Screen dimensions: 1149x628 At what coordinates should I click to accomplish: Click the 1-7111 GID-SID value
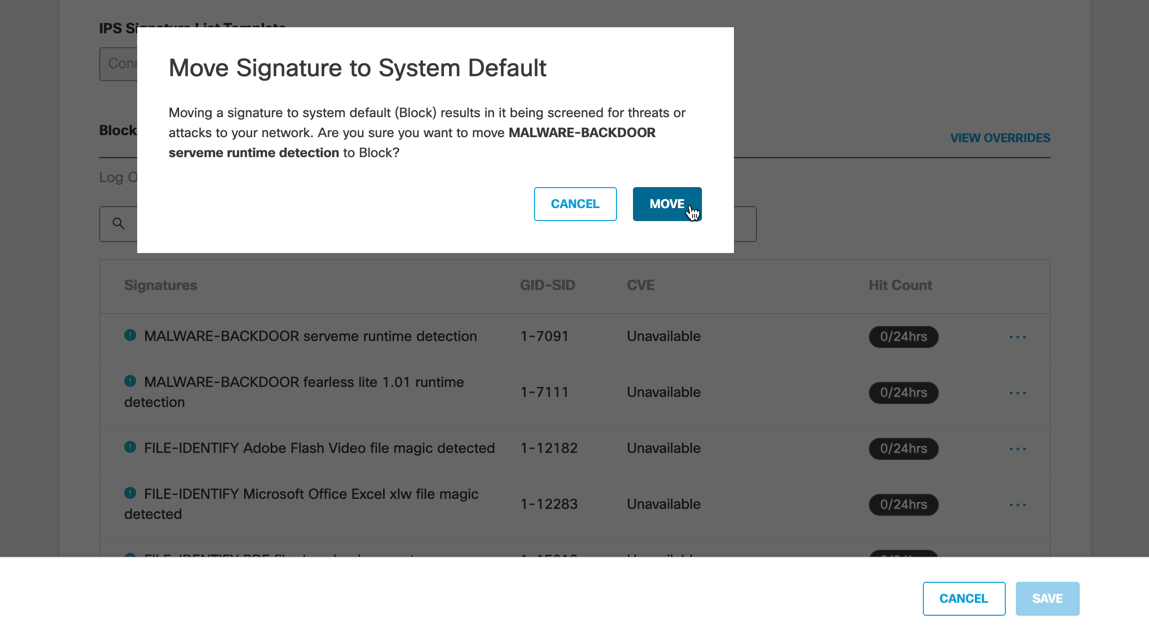544,392
